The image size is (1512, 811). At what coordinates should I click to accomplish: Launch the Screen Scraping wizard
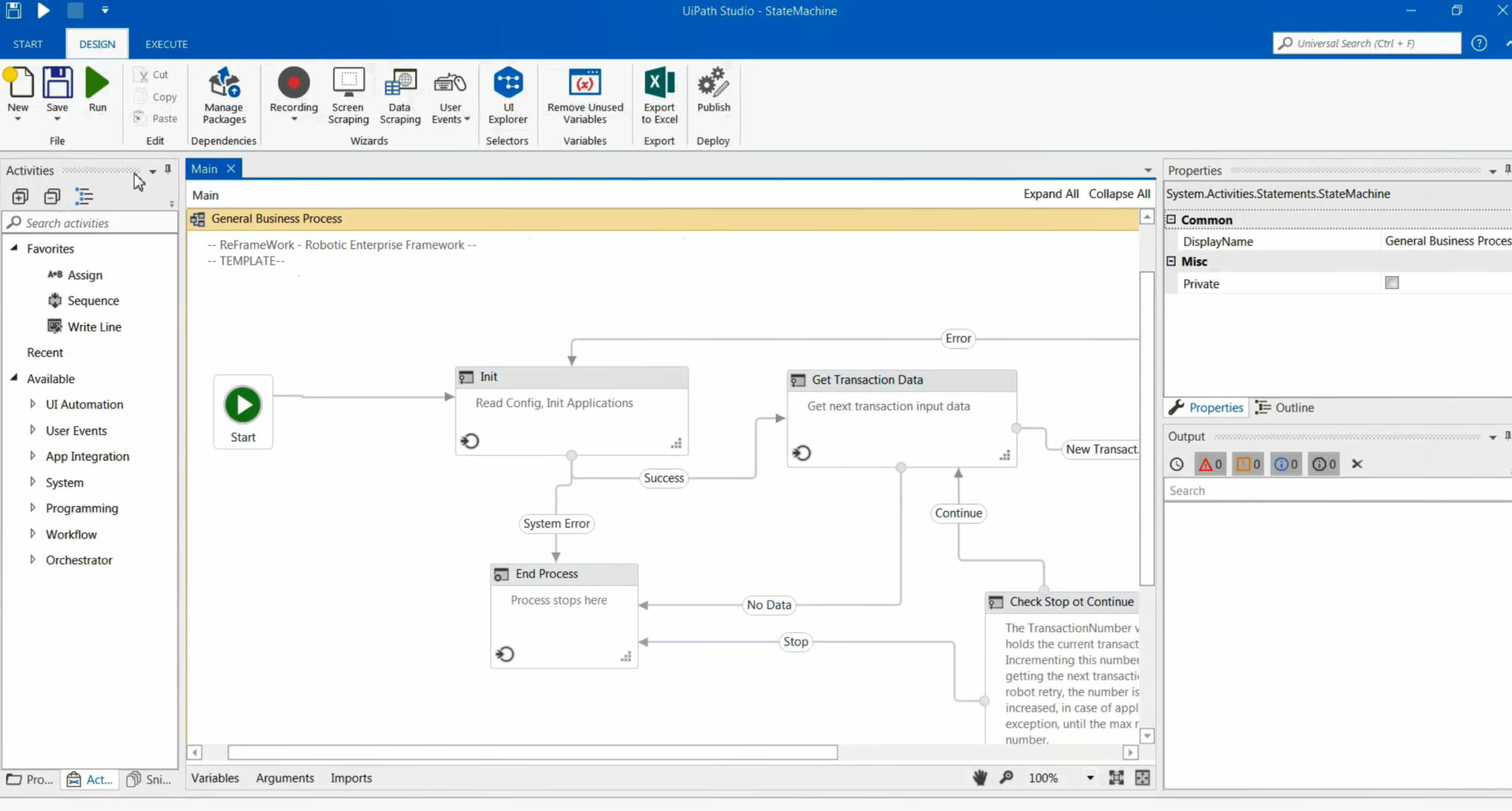pyautogui.click(x=348, y=95)
